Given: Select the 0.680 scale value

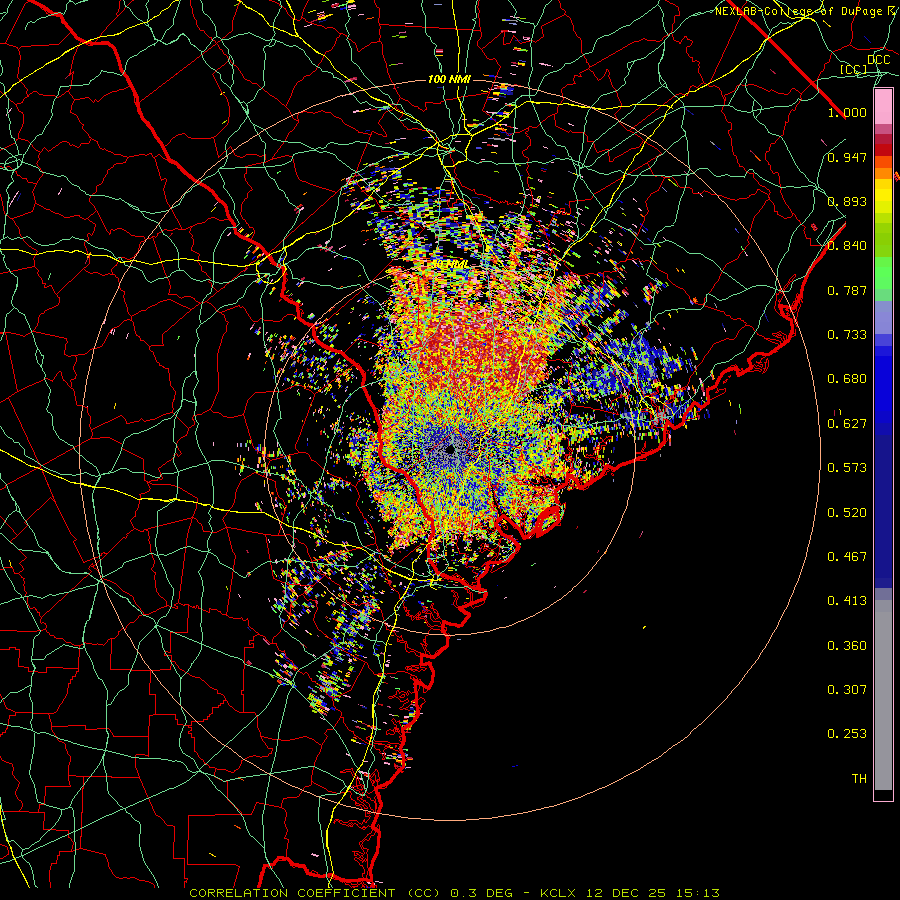Looking at the screenshot, I should tap(847, 379).
